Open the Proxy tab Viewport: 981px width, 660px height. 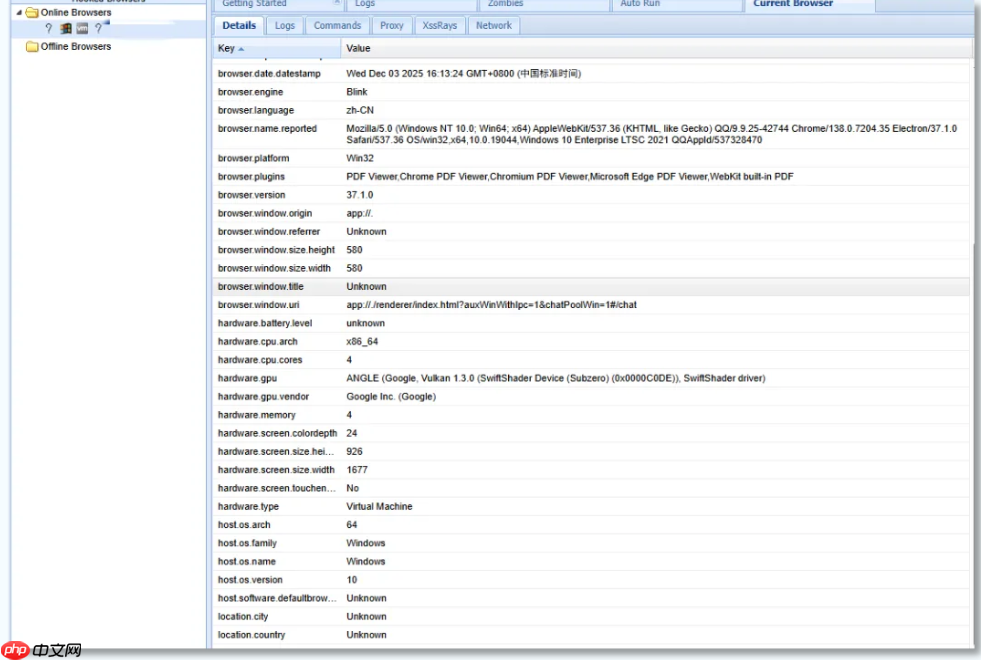[x=392, y=26]
